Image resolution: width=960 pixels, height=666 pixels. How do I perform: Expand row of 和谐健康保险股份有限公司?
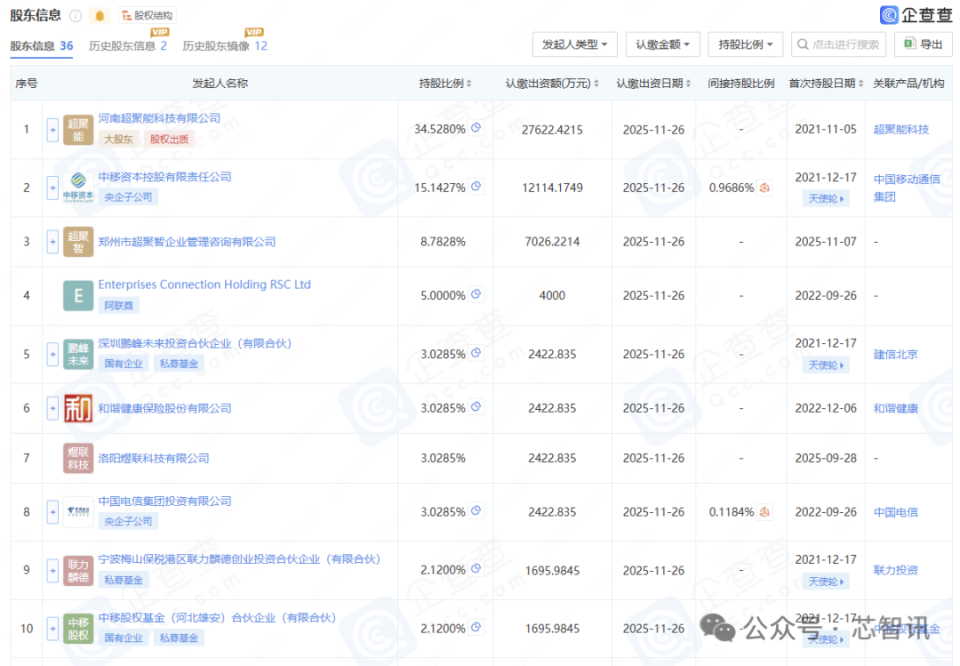pyautogui.click(x=53, y=408)
